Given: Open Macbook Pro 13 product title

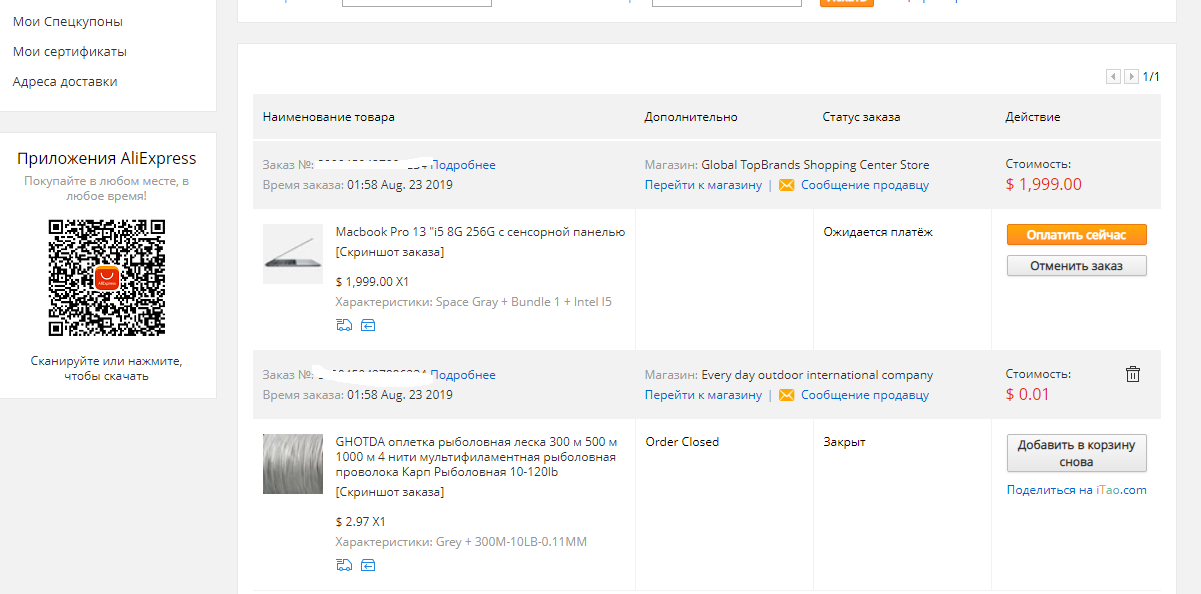Looking at the screenshot, I should (x=480, y=232).
